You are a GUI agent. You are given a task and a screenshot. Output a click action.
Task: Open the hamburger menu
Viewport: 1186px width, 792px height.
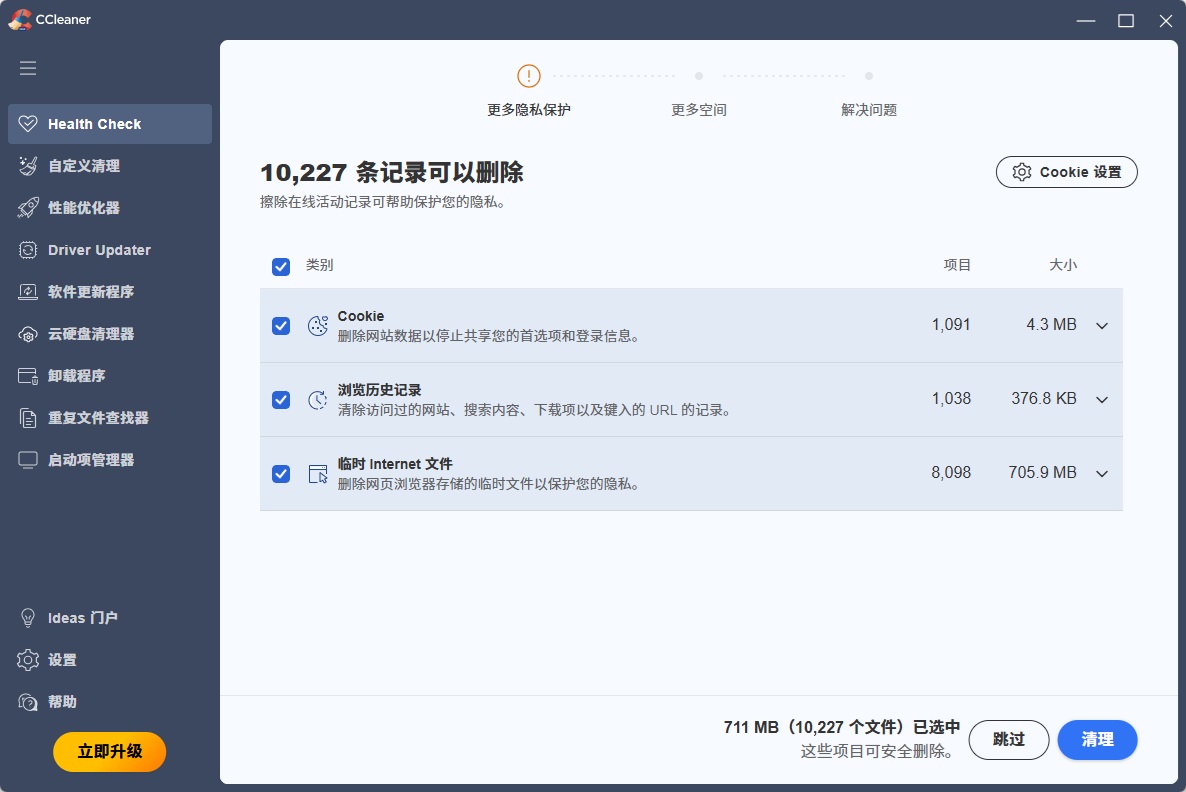(x=28, y=68)
